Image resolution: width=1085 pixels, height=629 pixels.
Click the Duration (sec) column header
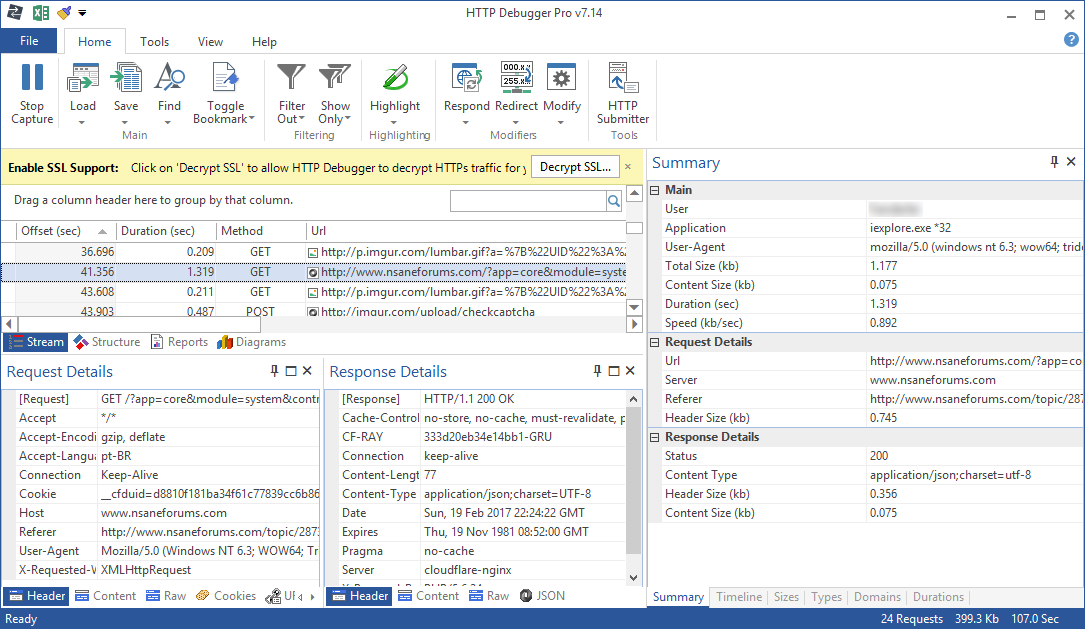coord(165,231)
